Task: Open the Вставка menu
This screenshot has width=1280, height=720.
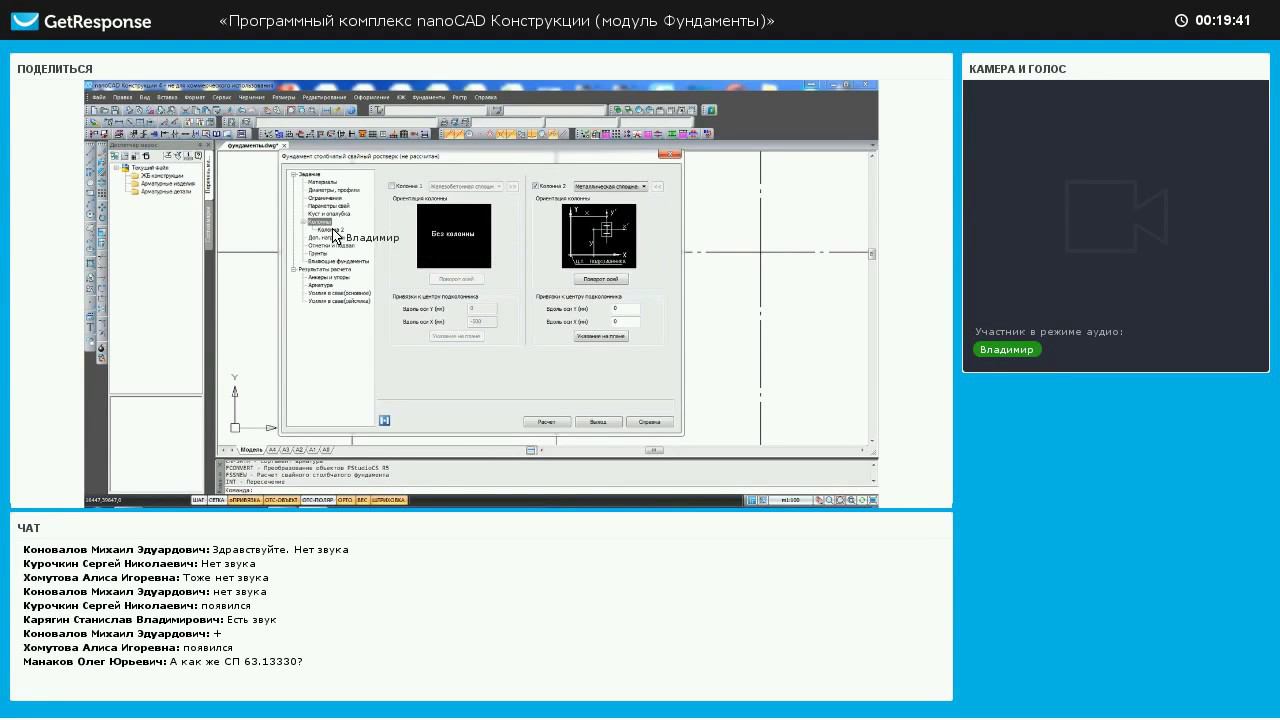Action: [x=167, y=97]
